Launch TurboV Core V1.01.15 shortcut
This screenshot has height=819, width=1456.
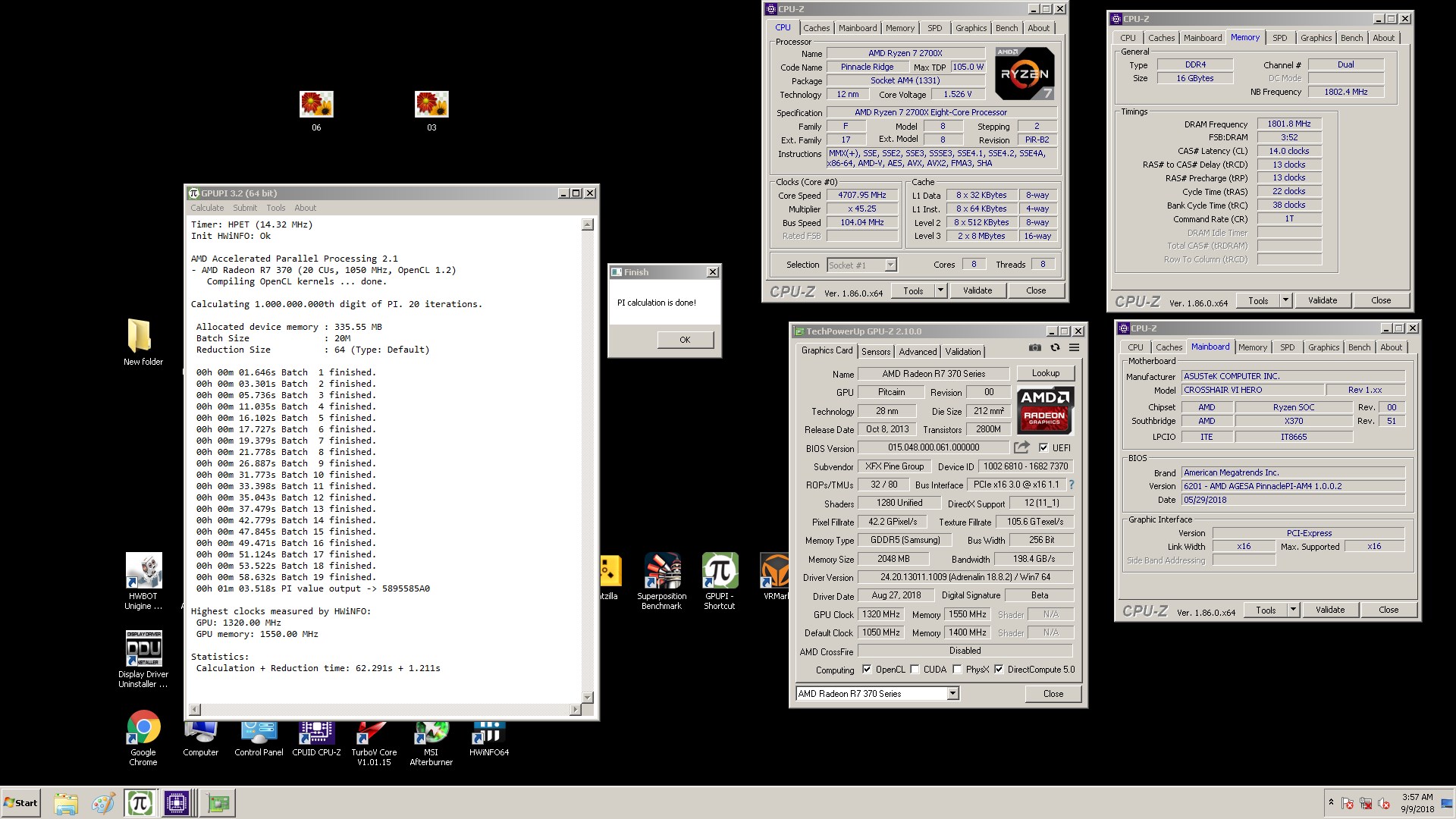pos(374,743)
